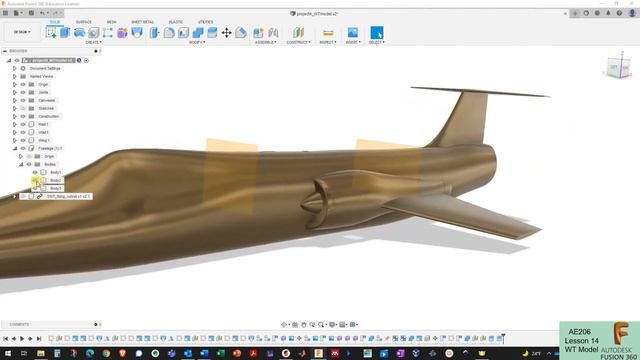Click the Pan hand navigation icon
Image resolution: width=640 pixels, height=360 pixels.
click(304, 324)
